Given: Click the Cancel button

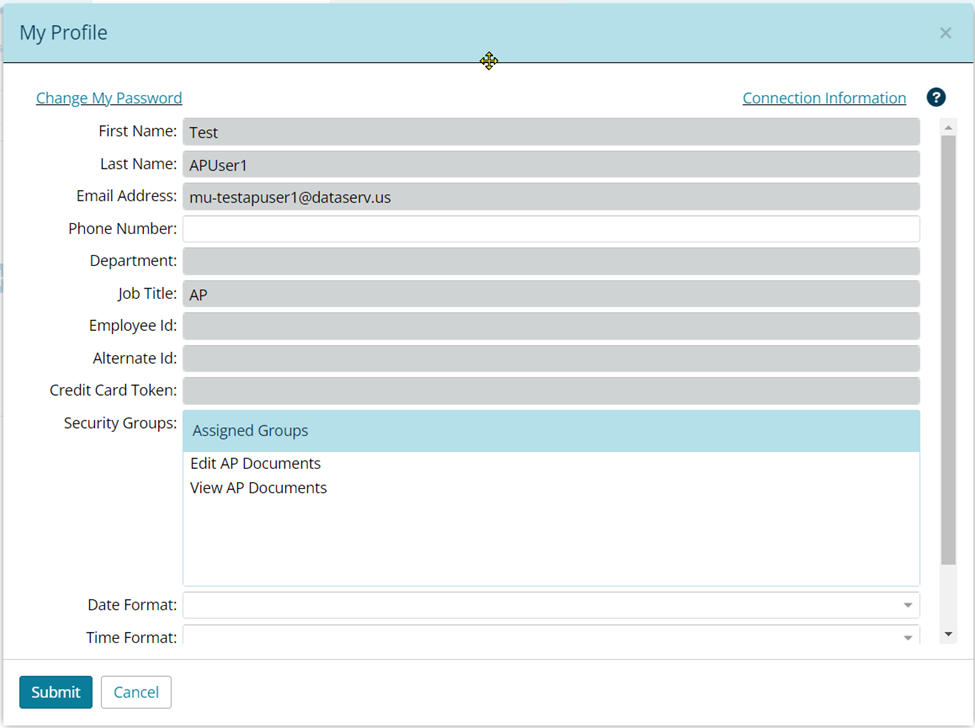Looking at the screenshot, I should [x=136, y=692].
